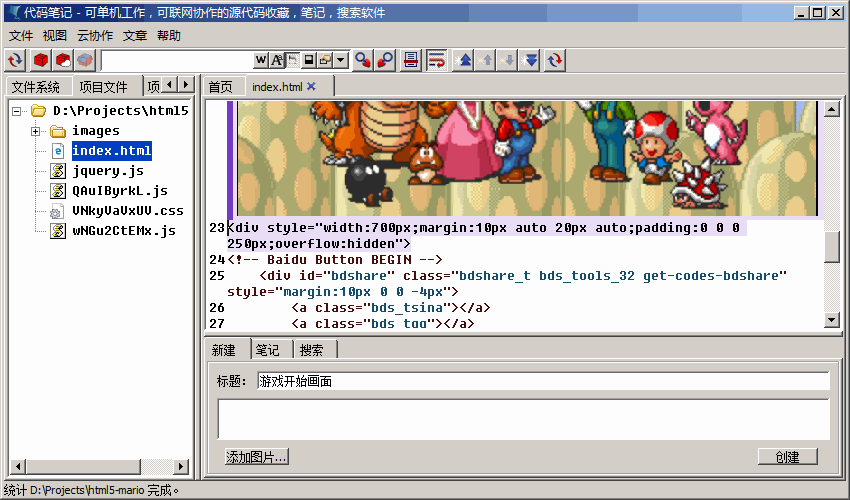Click the 标题 title input field
The image size is (850, 500).
click(543, 381)
